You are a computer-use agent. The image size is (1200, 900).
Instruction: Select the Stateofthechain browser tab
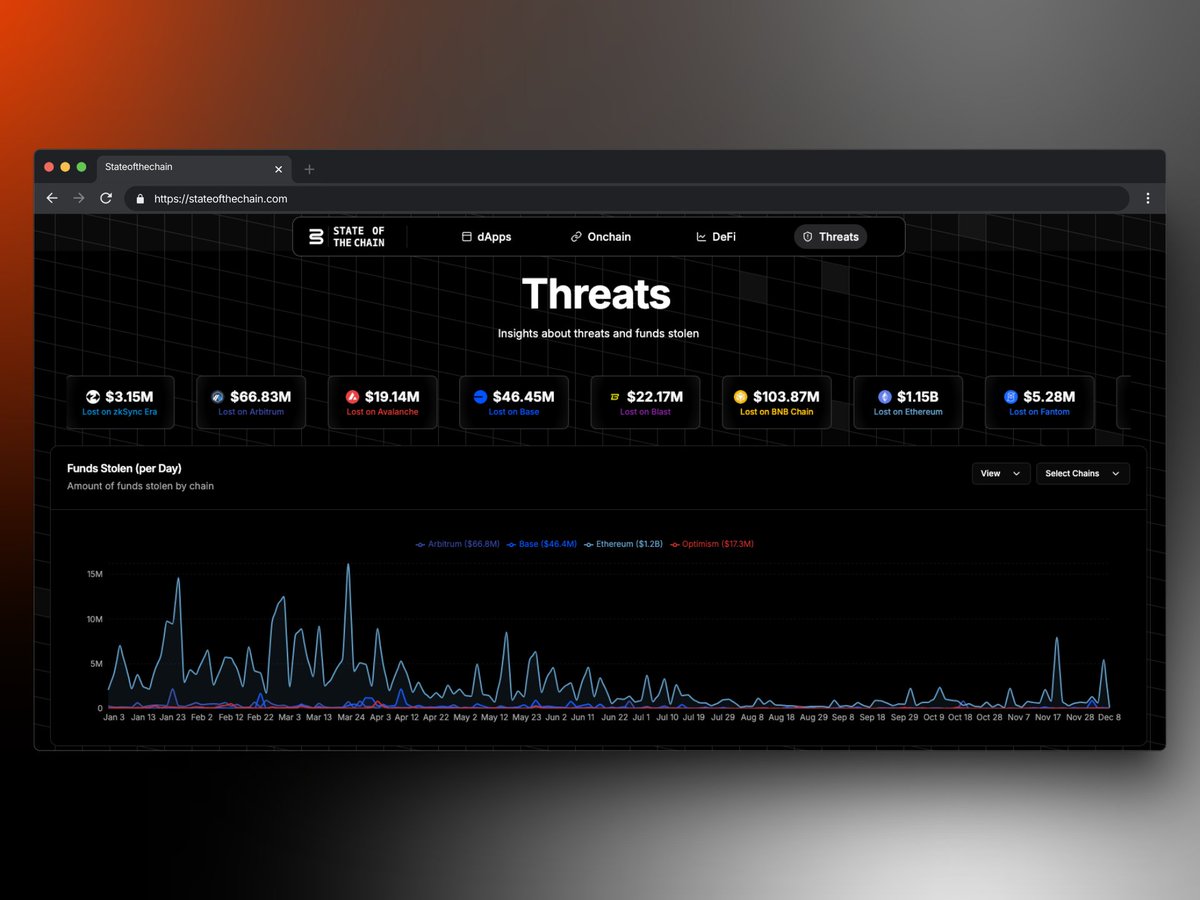(x=194, y=168)
